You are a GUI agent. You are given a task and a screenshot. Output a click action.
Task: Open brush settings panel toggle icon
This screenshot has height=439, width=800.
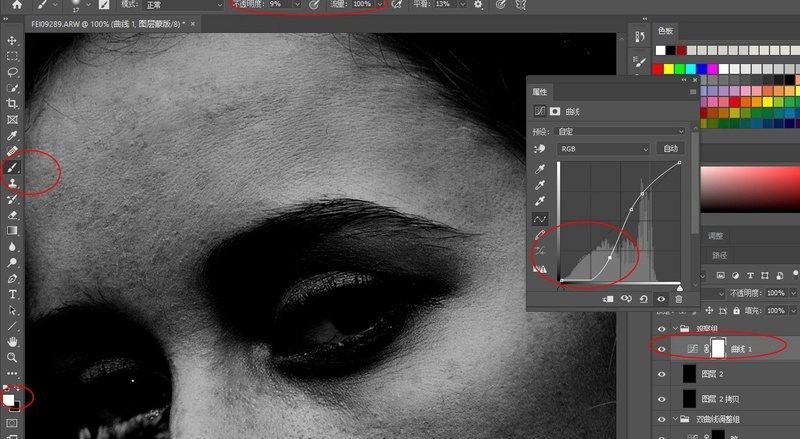tap(104, 4)
